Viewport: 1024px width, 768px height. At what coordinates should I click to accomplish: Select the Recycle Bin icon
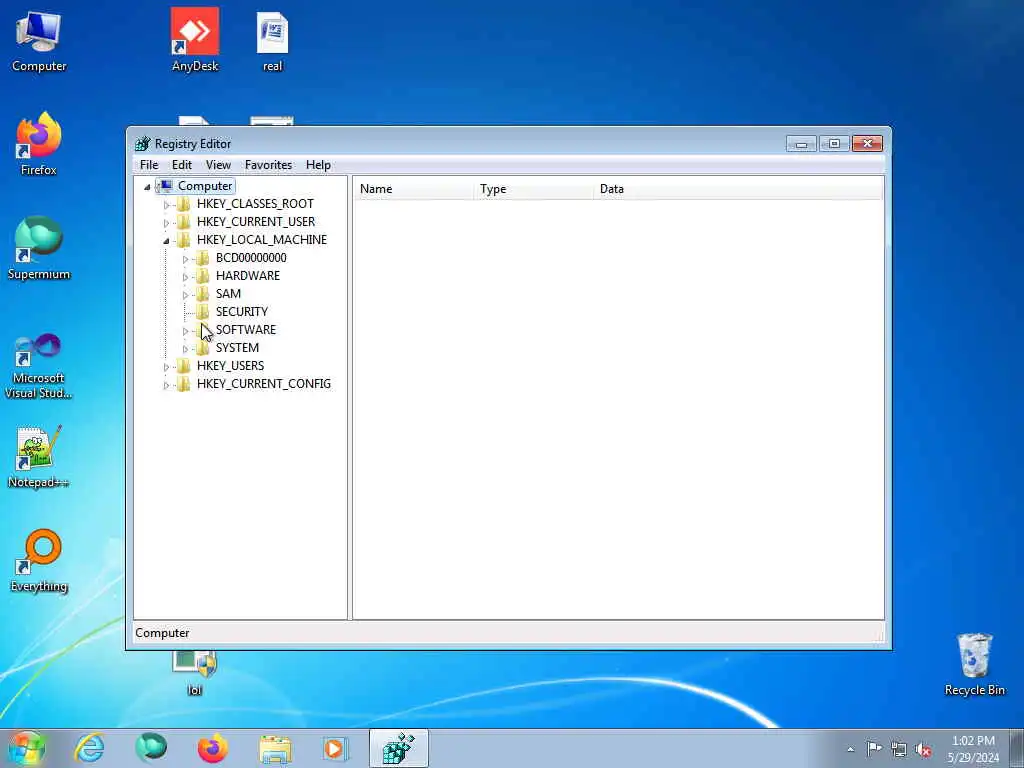[x=974, y=664]
